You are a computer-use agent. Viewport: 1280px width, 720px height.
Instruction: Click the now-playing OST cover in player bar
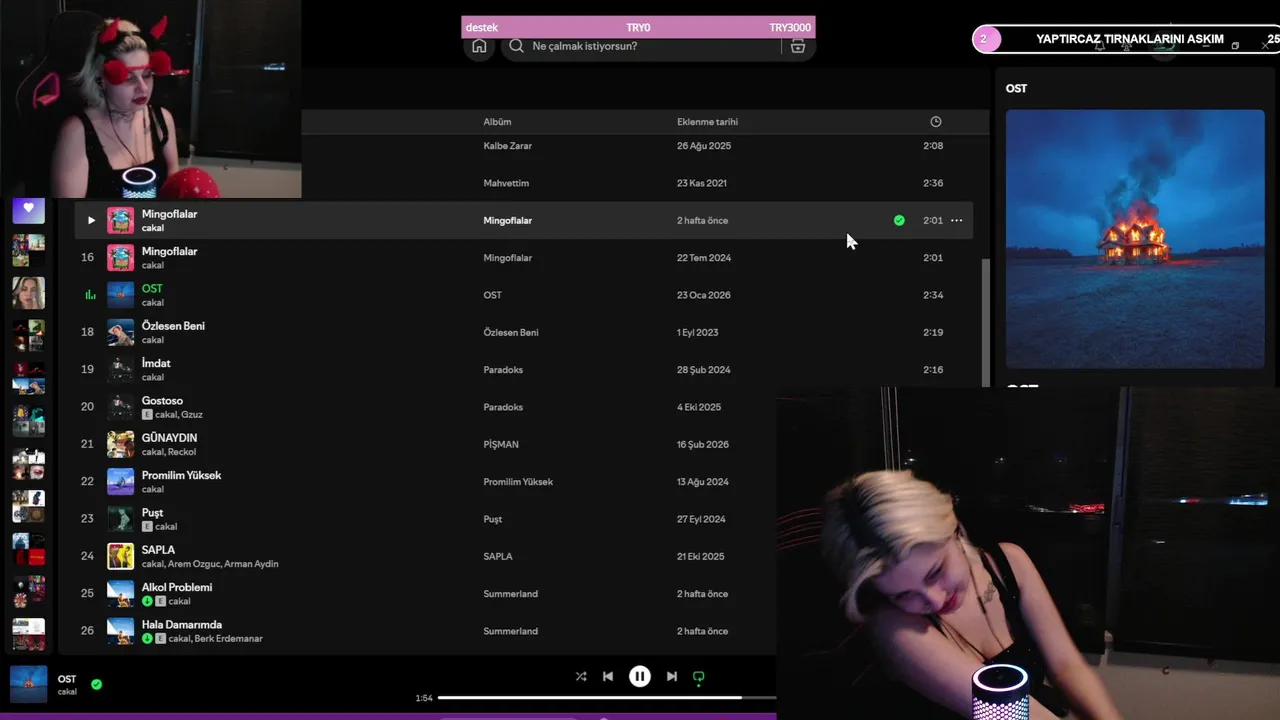coord(28,684)
